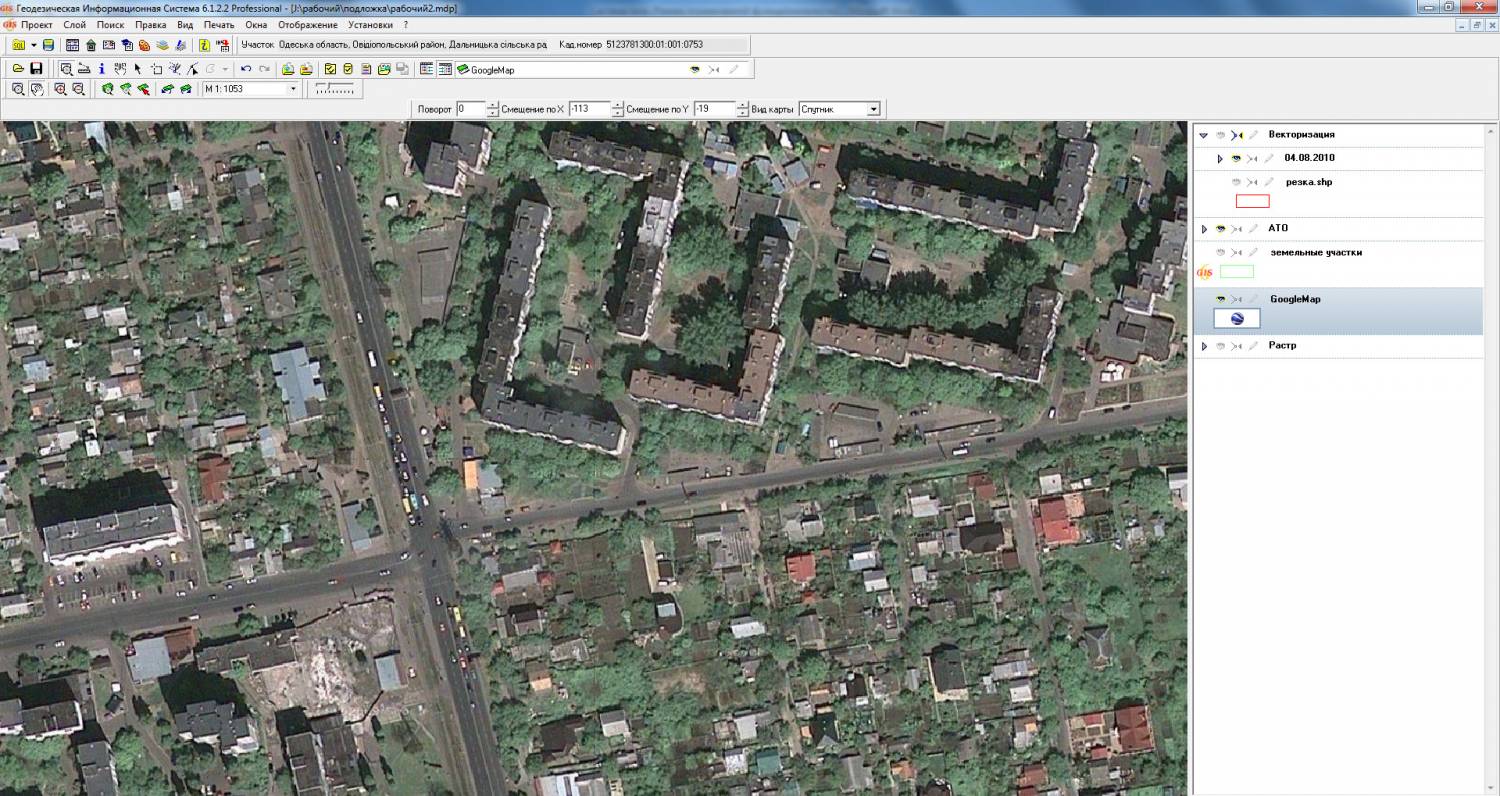Toggle visibility eye of GoogleMap layer
Screen dimensions: 1500x796
point(1220,299)
